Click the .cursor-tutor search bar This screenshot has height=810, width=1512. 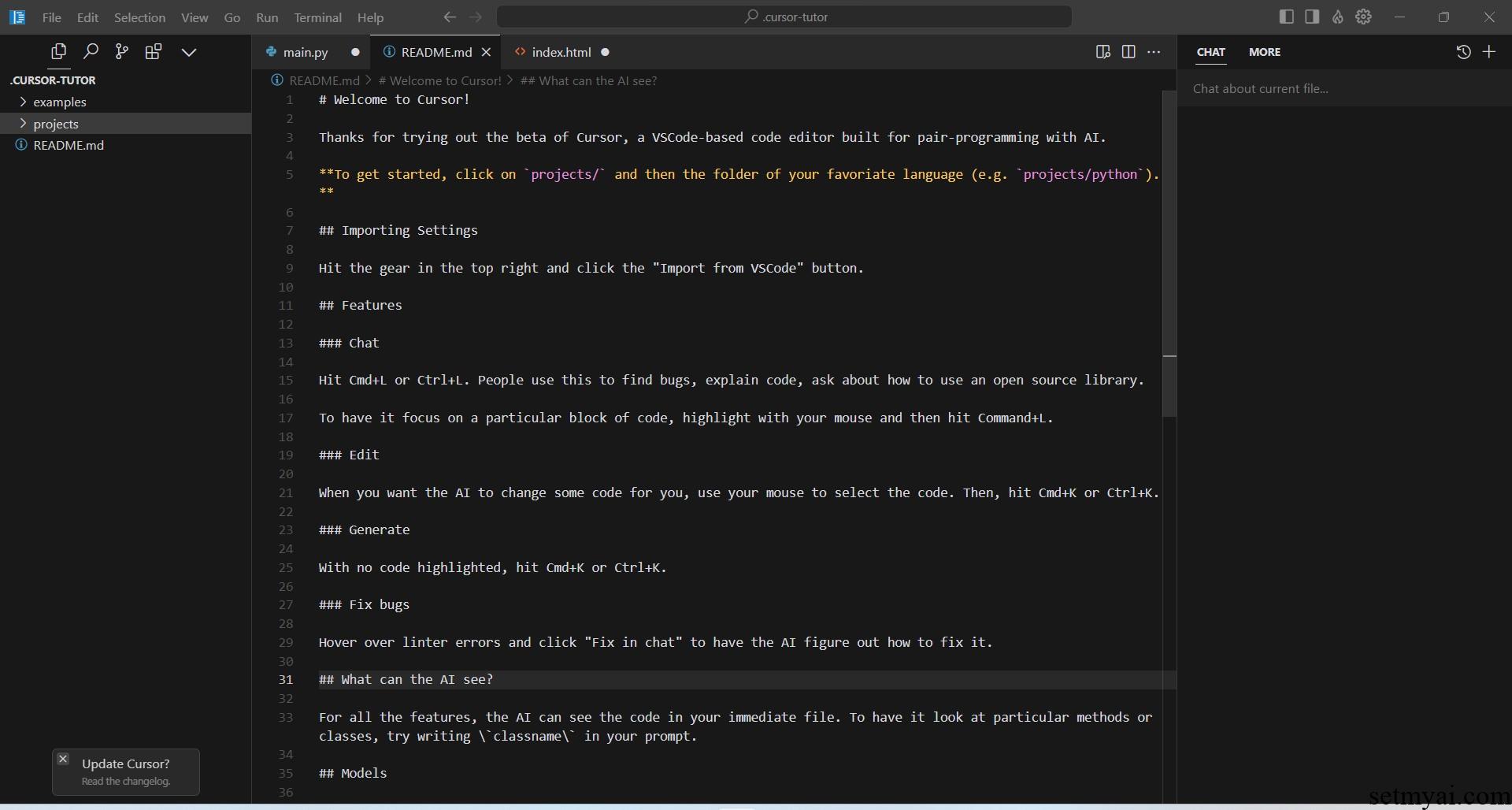pyautogui.click(x=784, y=17)
